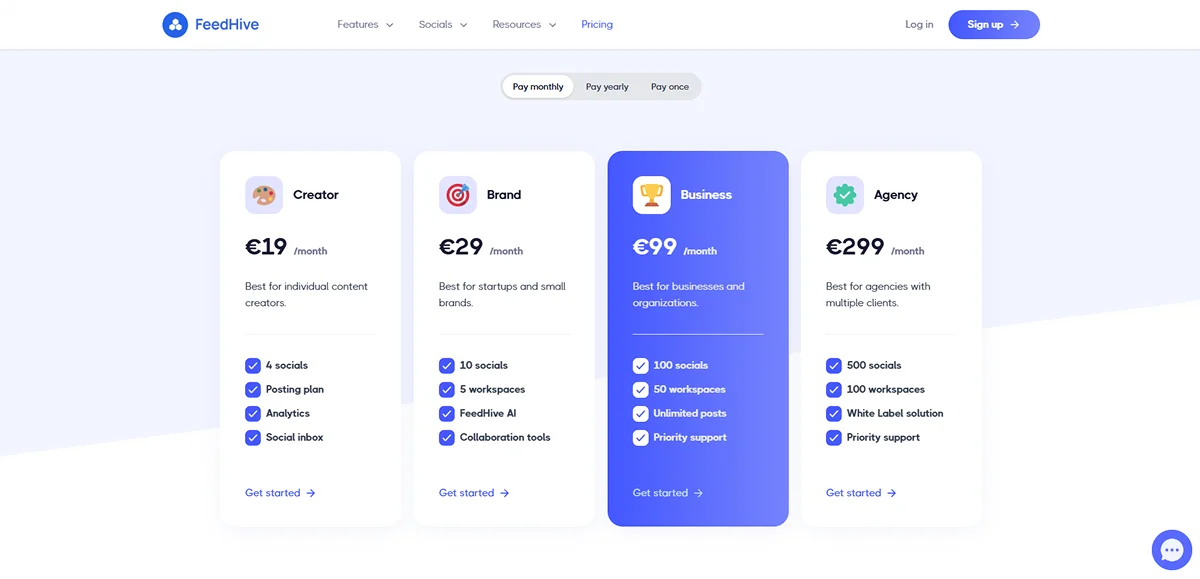
Task: Select Pricing in the navigation bar
Action: pyautogui.click(x=596, y=24)
